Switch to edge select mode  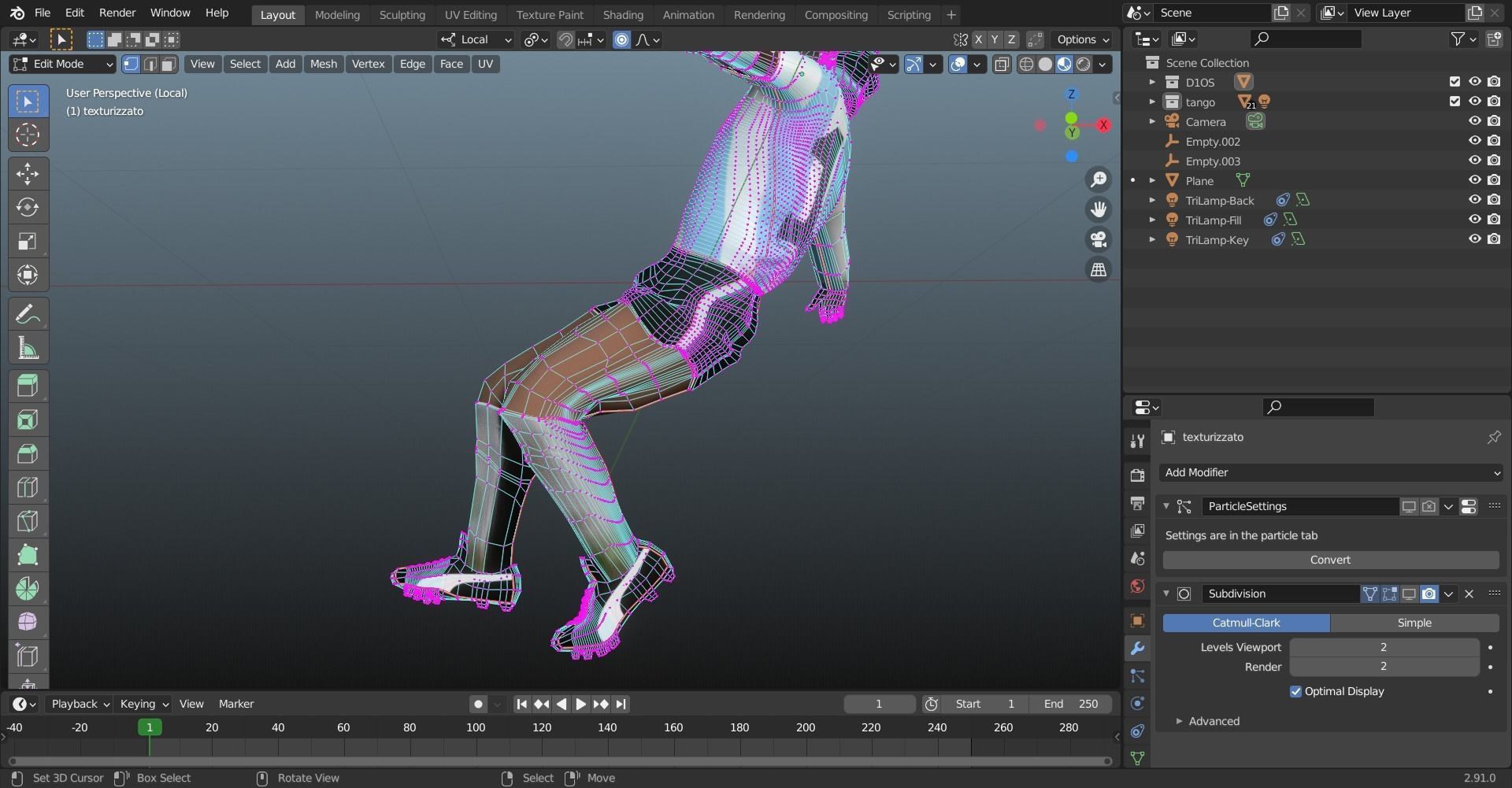(150, 65)
